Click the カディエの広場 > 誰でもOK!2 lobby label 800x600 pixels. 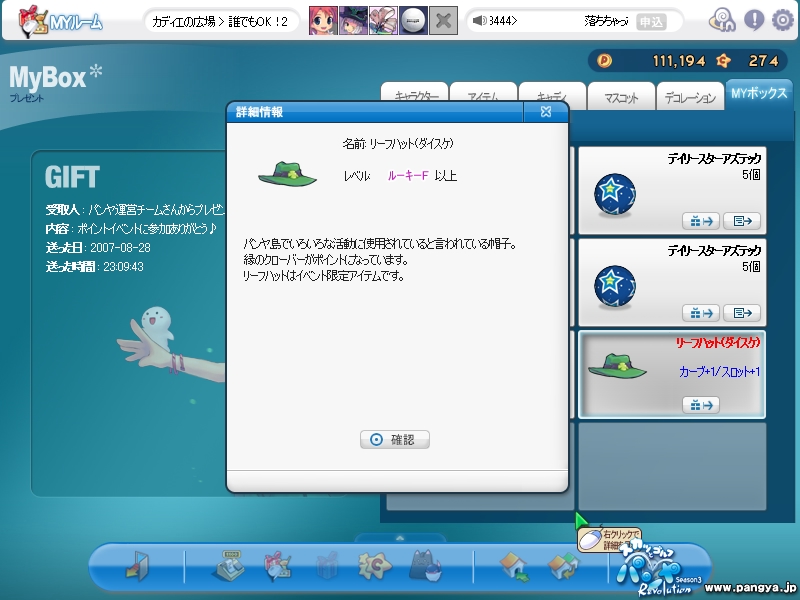tap(220, 21)
